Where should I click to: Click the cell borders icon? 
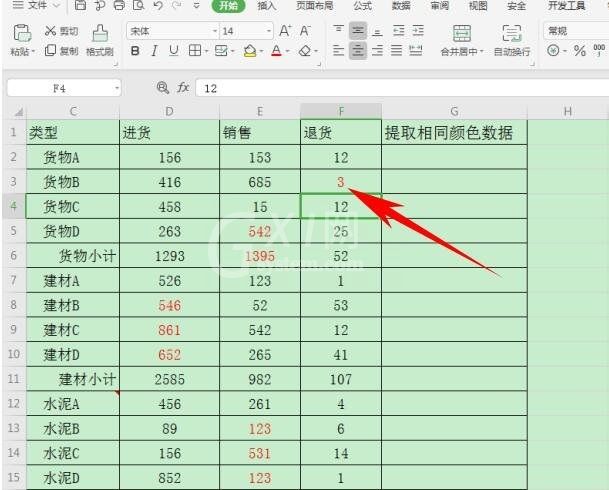[195, 50]
